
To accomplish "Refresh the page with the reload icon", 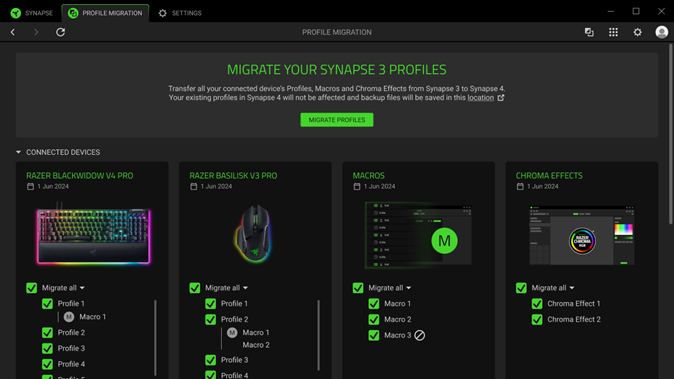I will [x=61, y=32].
